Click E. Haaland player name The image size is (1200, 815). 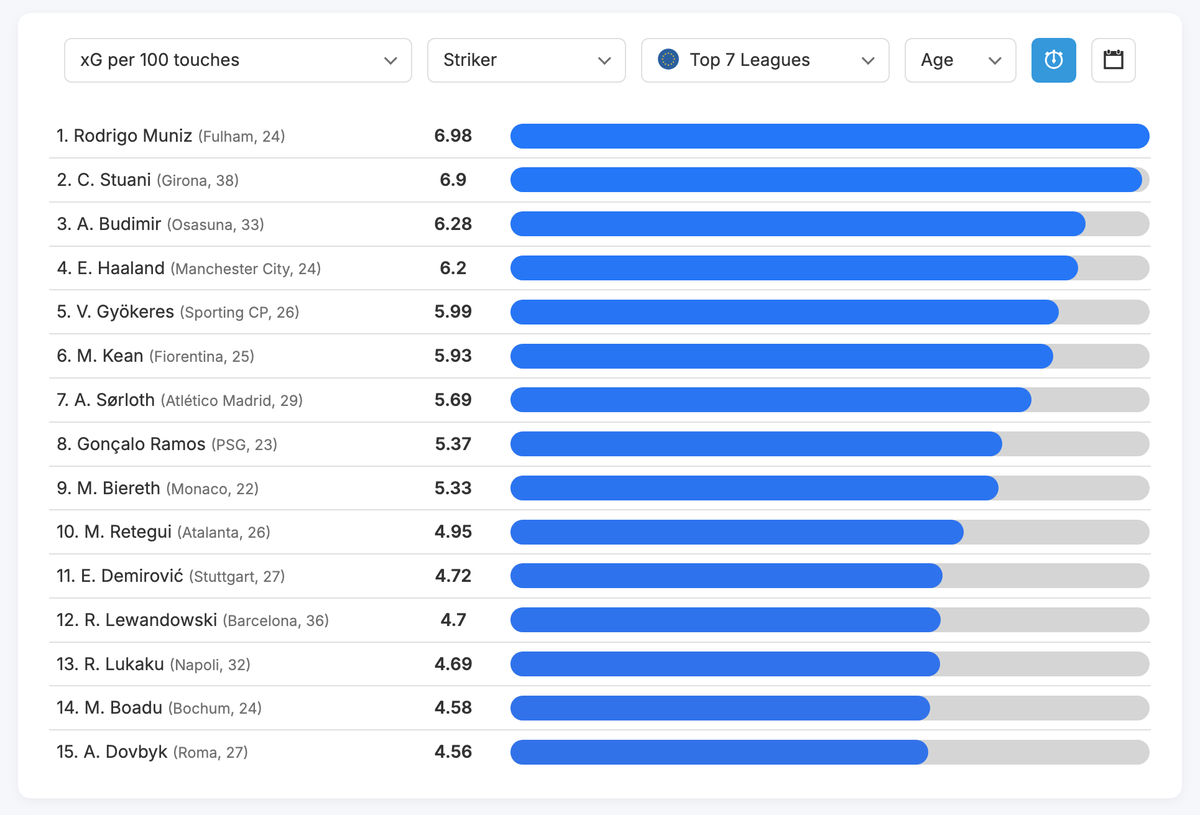click(121, 268)
